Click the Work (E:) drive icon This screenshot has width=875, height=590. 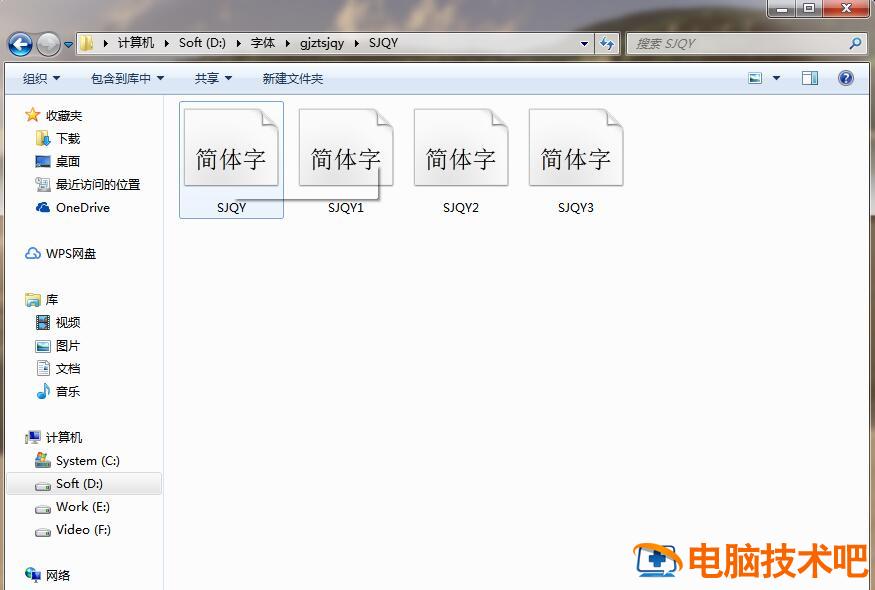[43, 509]
